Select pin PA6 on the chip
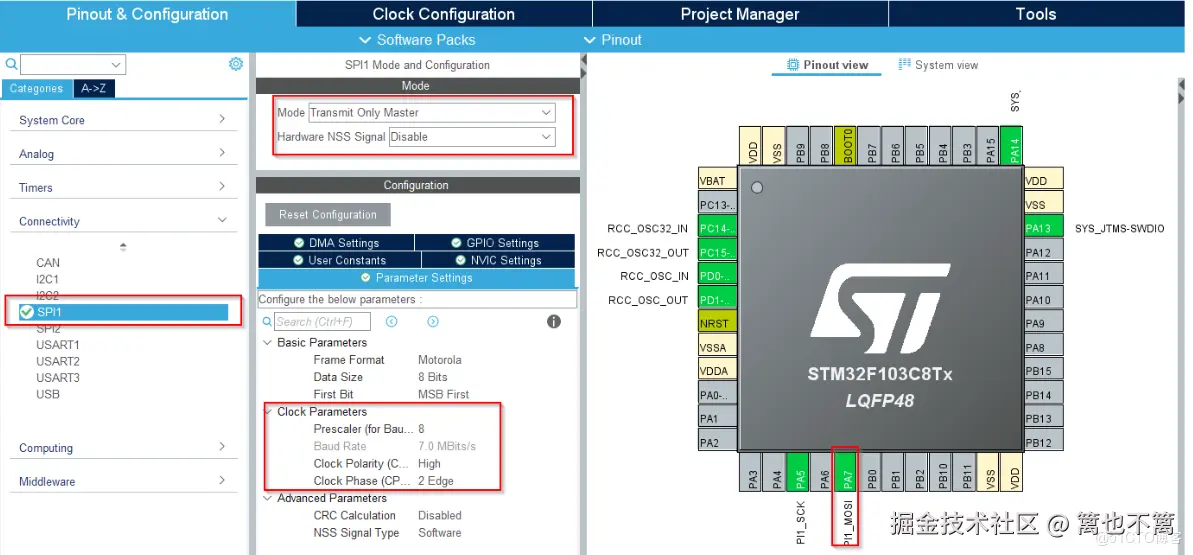Viewport: 1193px width, 555px height. point(823,470)
